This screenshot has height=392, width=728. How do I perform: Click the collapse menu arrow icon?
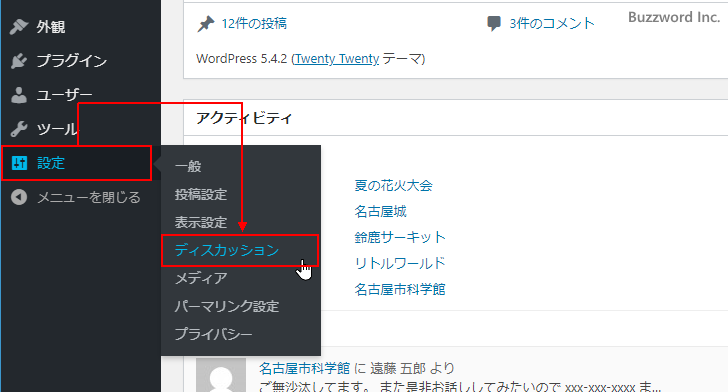click(x=19, y=197)
